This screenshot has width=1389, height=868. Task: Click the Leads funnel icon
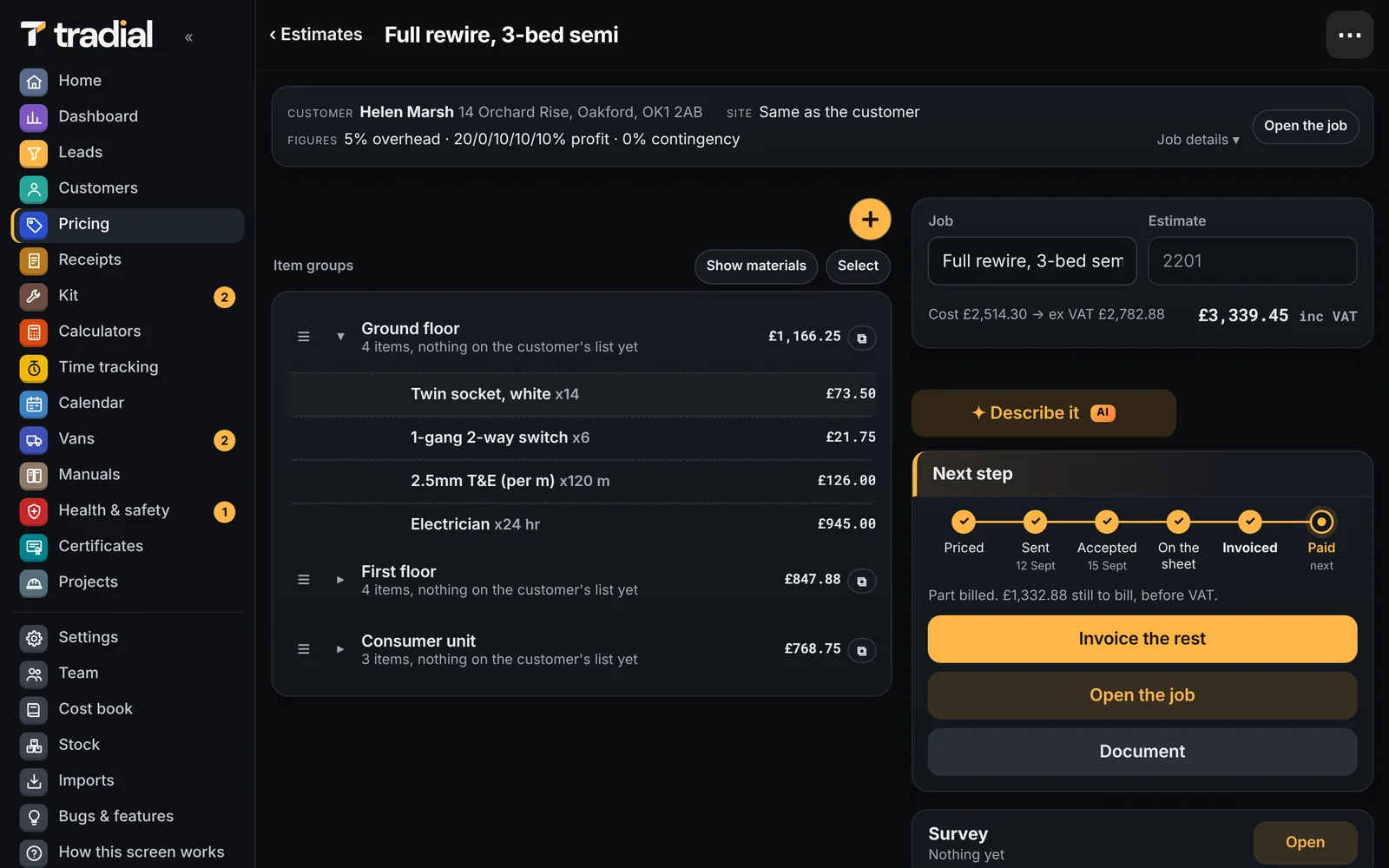[x=34, y=153]
